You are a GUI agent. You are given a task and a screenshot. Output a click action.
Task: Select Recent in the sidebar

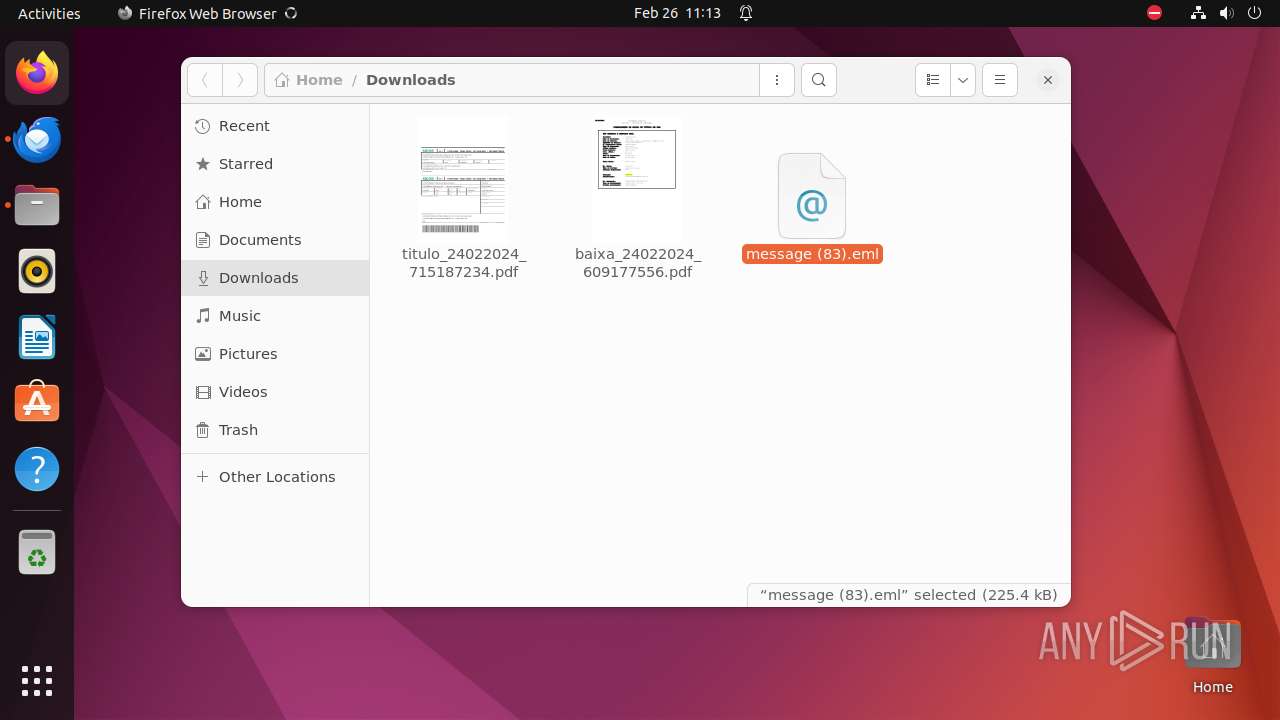click(x=275, y=126)
